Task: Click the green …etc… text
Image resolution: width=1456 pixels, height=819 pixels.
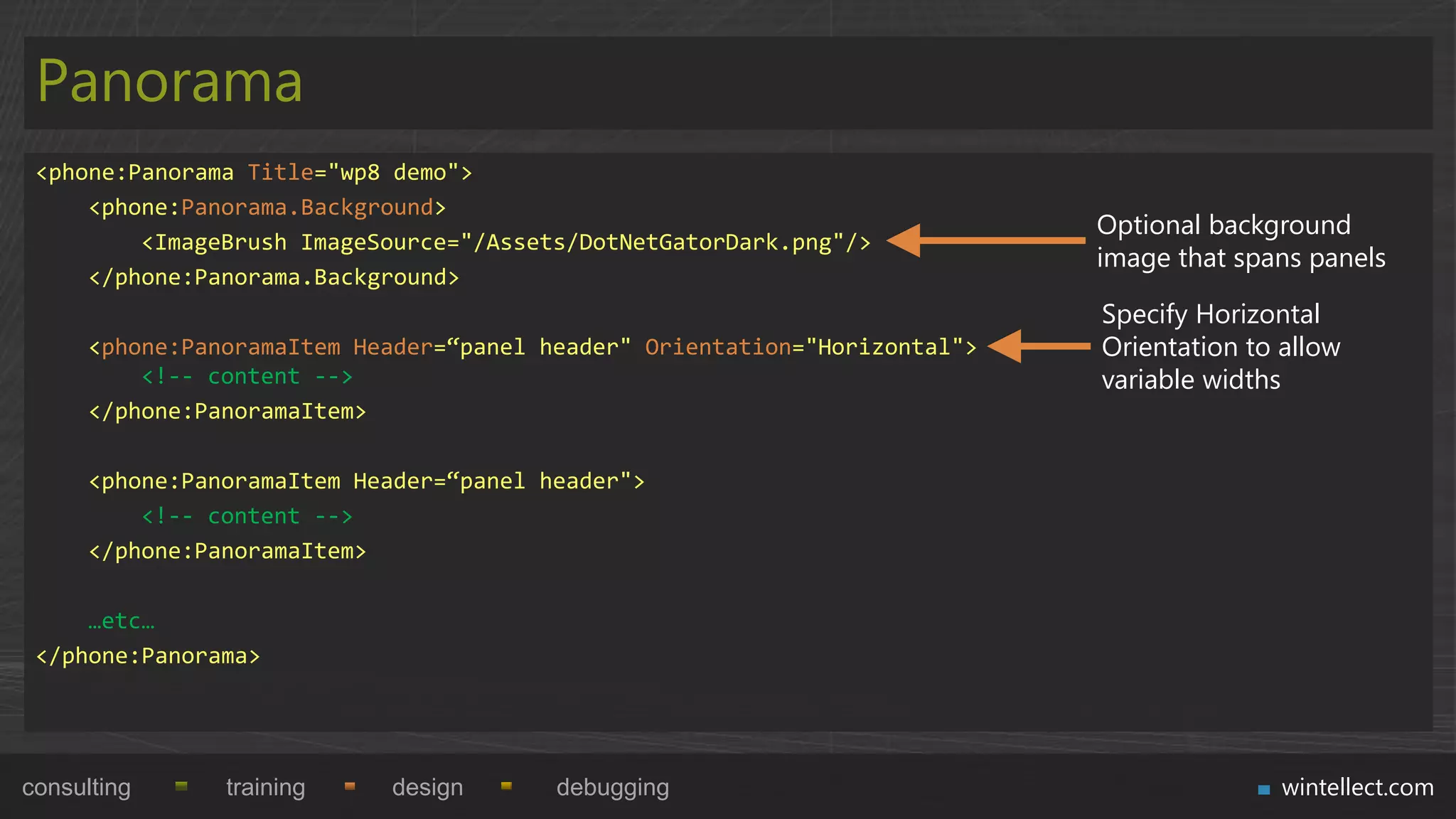Action: click(x=122, y=621)
